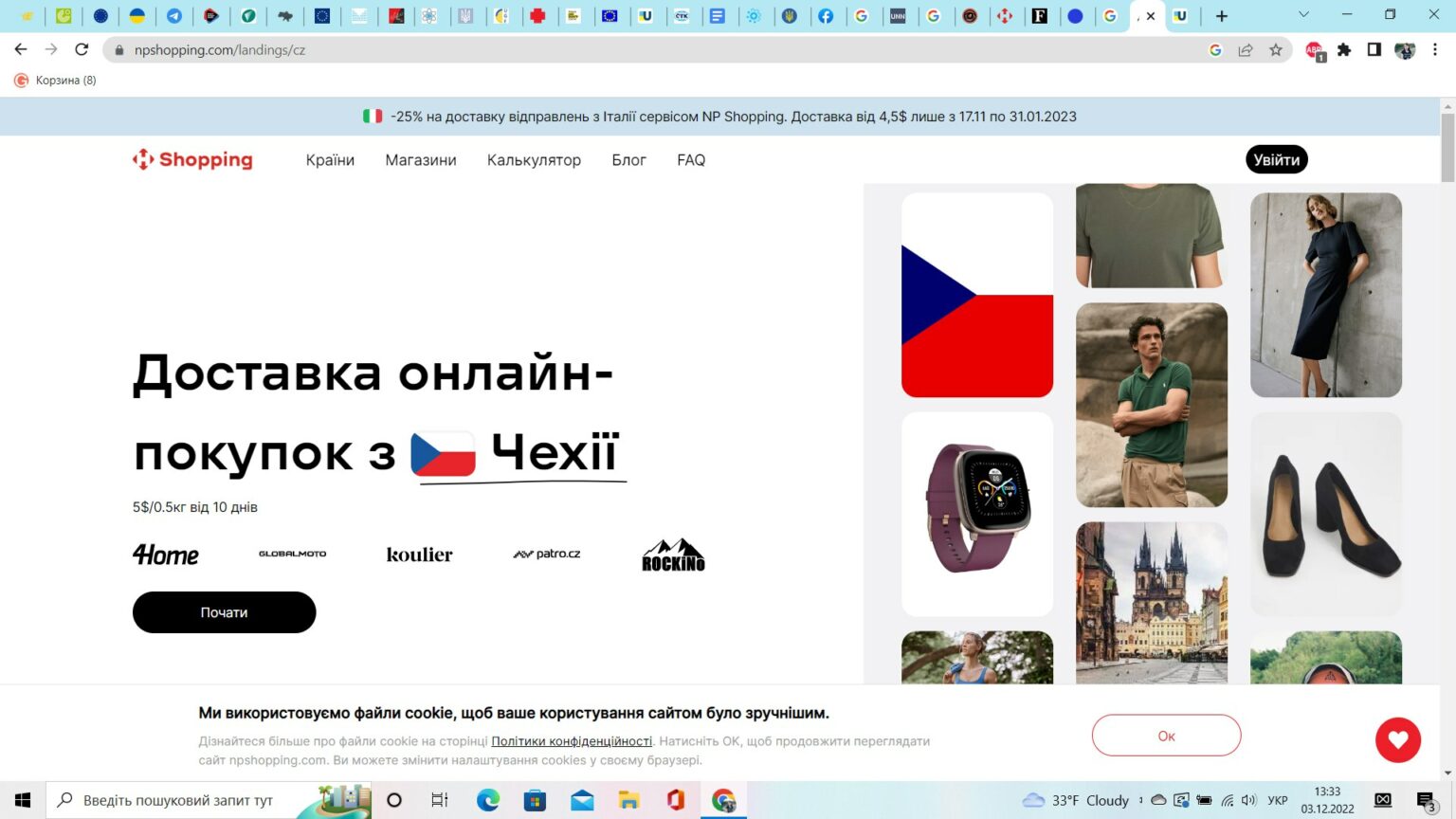The image size is (1456, 819).
Task: Click the man in green polo image
Action: tap(1152, 405)
